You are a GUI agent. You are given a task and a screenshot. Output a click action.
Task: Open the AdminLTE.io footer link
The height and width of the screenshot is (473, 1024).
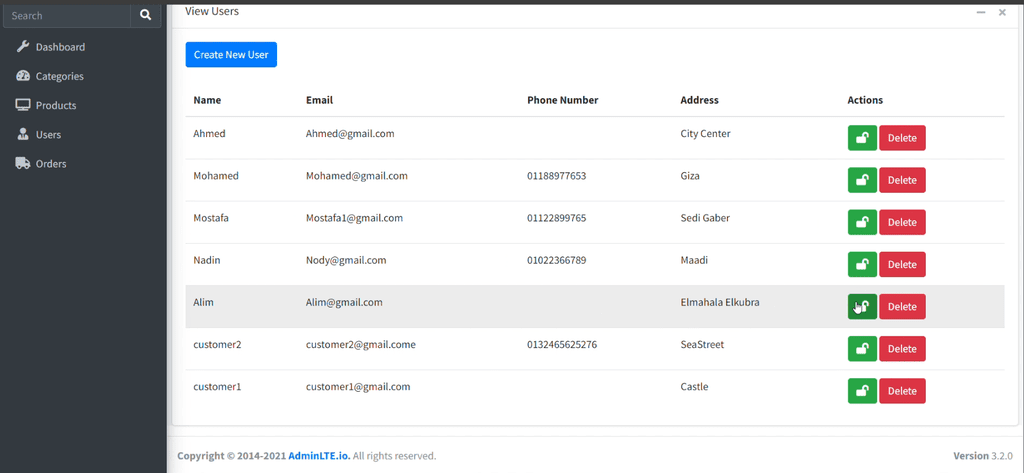[319, 456]
